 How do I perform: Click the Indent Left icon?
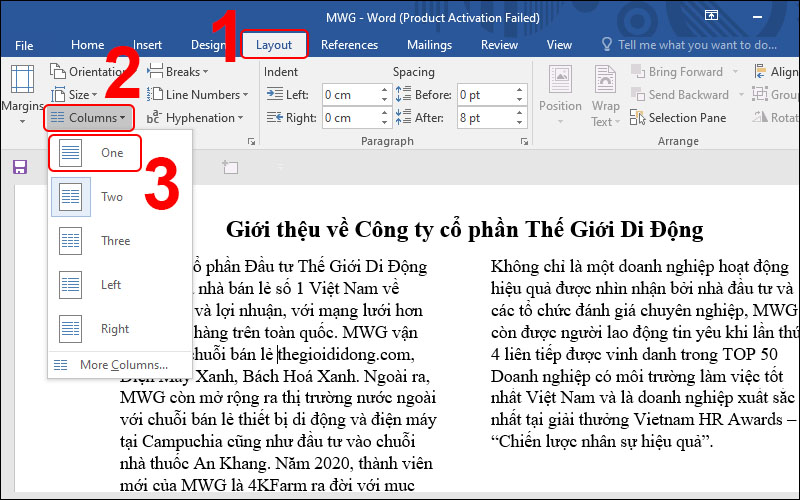point(274,94)
